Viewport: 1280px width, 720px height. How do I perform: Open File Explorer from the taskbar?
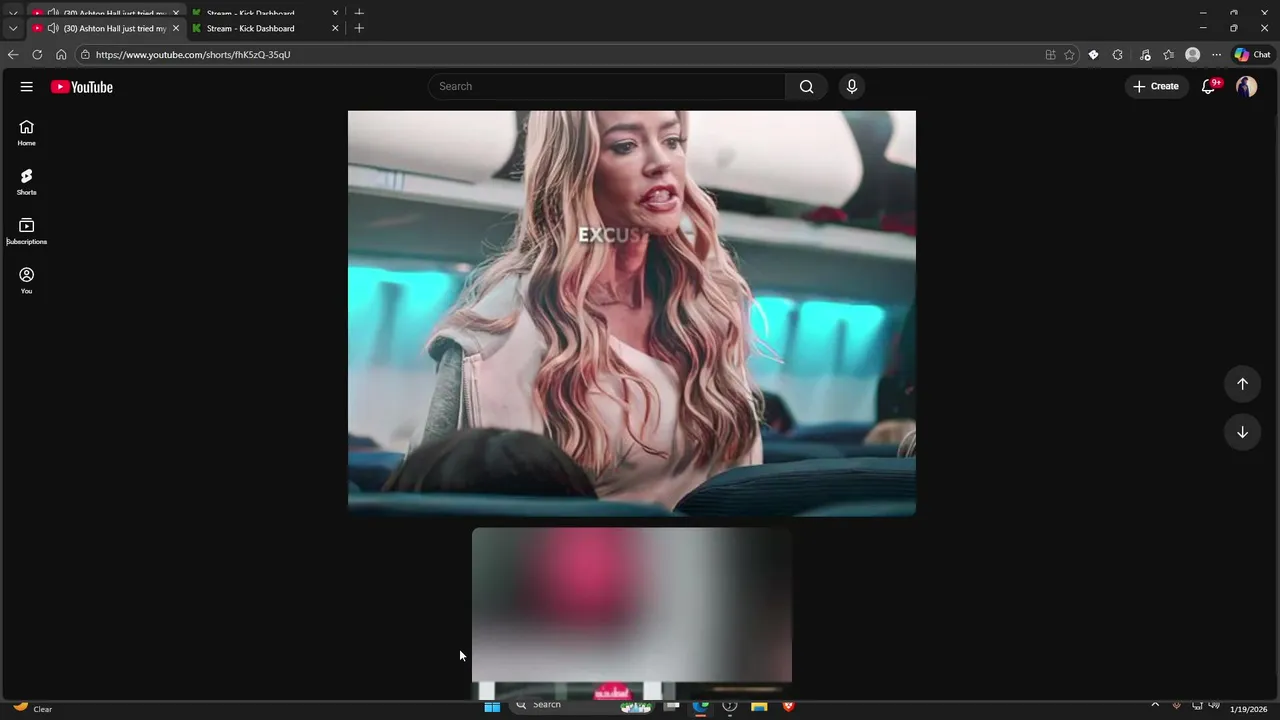[759, 706]
